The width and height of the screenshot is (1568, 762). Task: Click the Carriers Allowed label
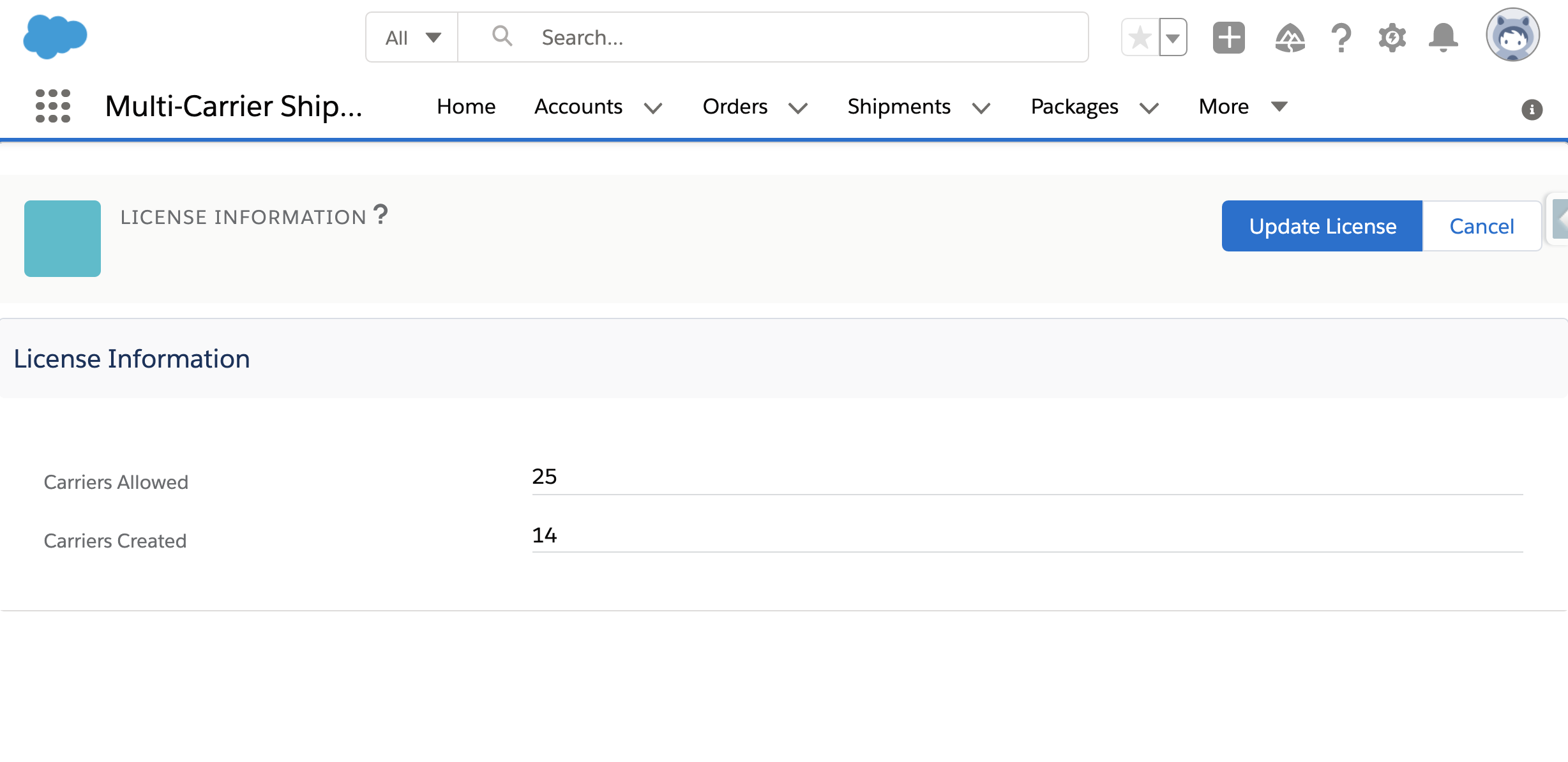pyautogui.click(x=116, y=482)
